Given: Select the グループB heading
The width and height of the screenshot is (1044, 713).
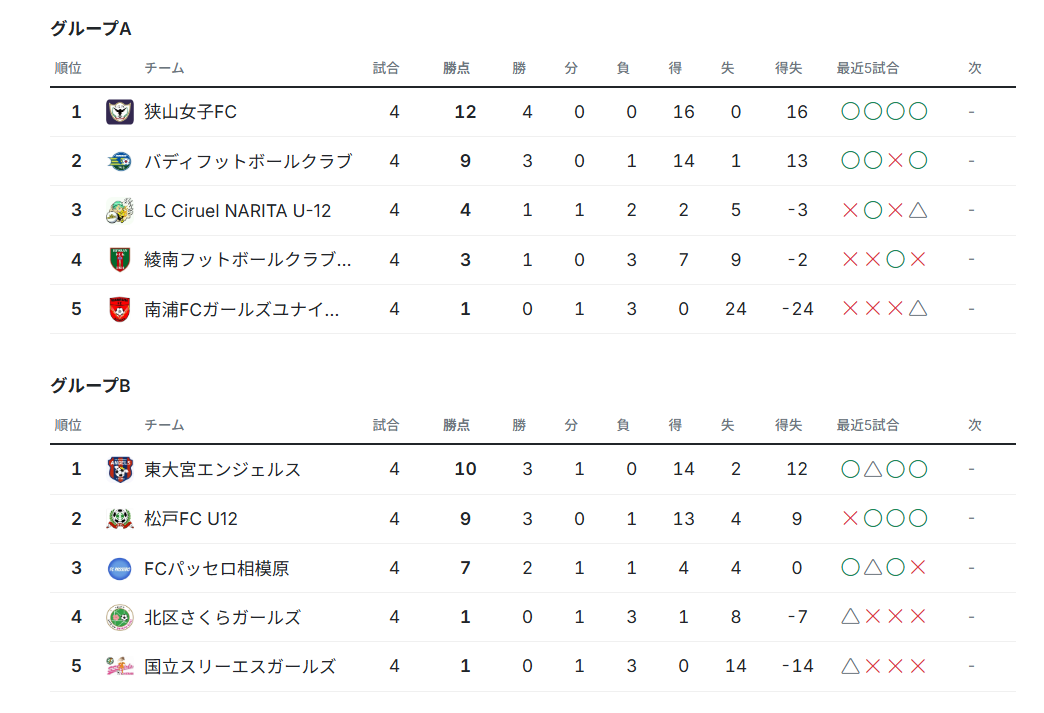Looking at the screenshot, I should (x=91, y=385).
